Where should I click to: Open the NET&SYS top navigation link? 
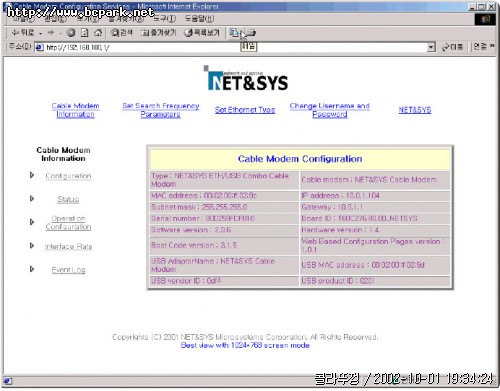[415, 110]
